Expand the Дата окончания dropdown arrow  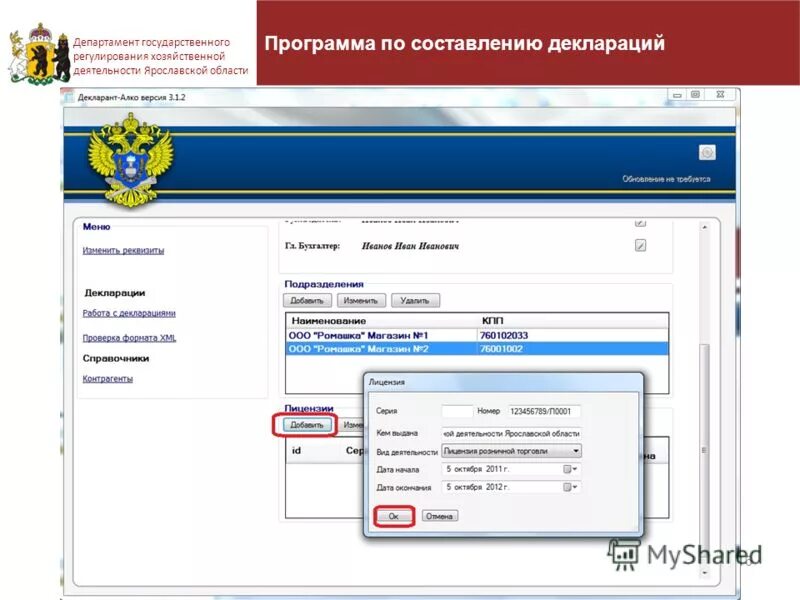[574, 488]
